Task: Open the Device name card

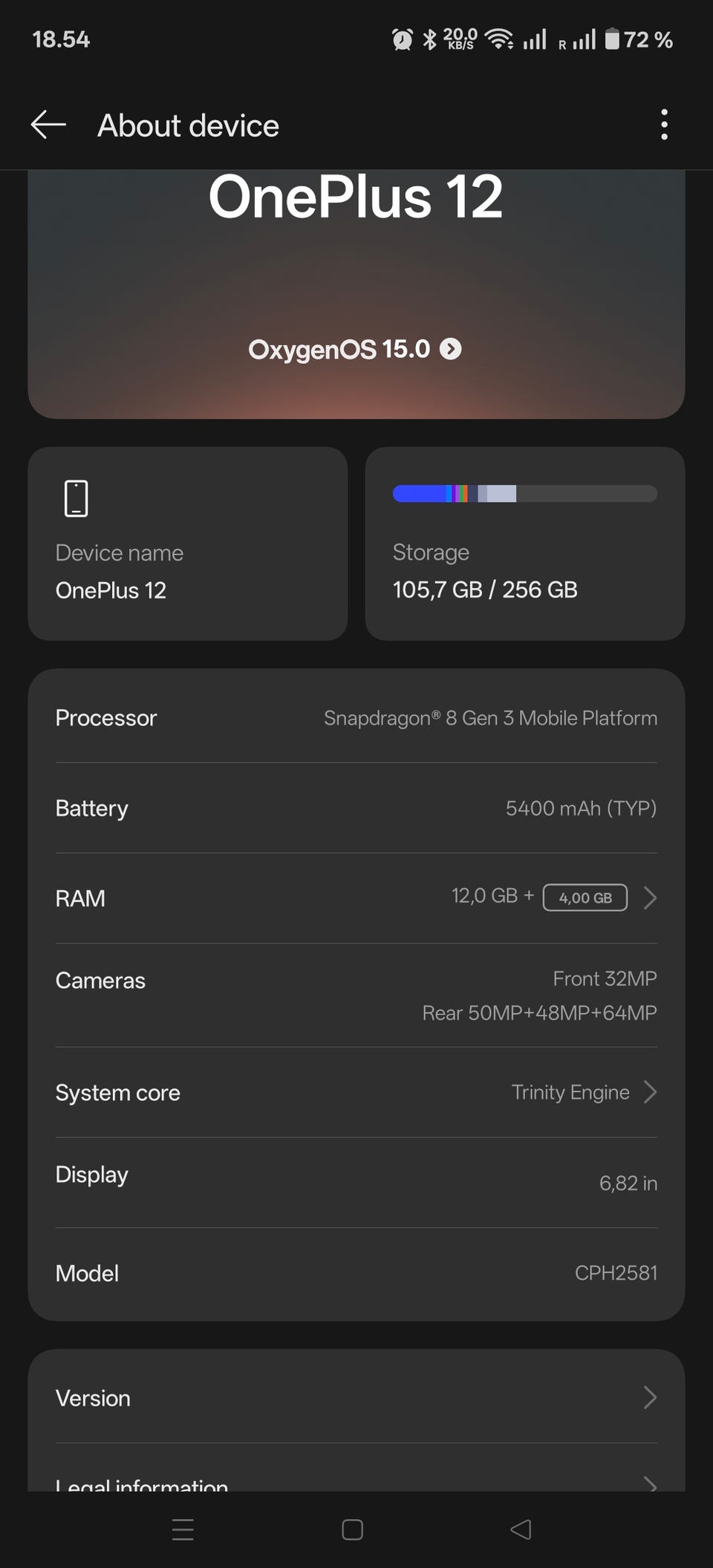Action: 187,543
